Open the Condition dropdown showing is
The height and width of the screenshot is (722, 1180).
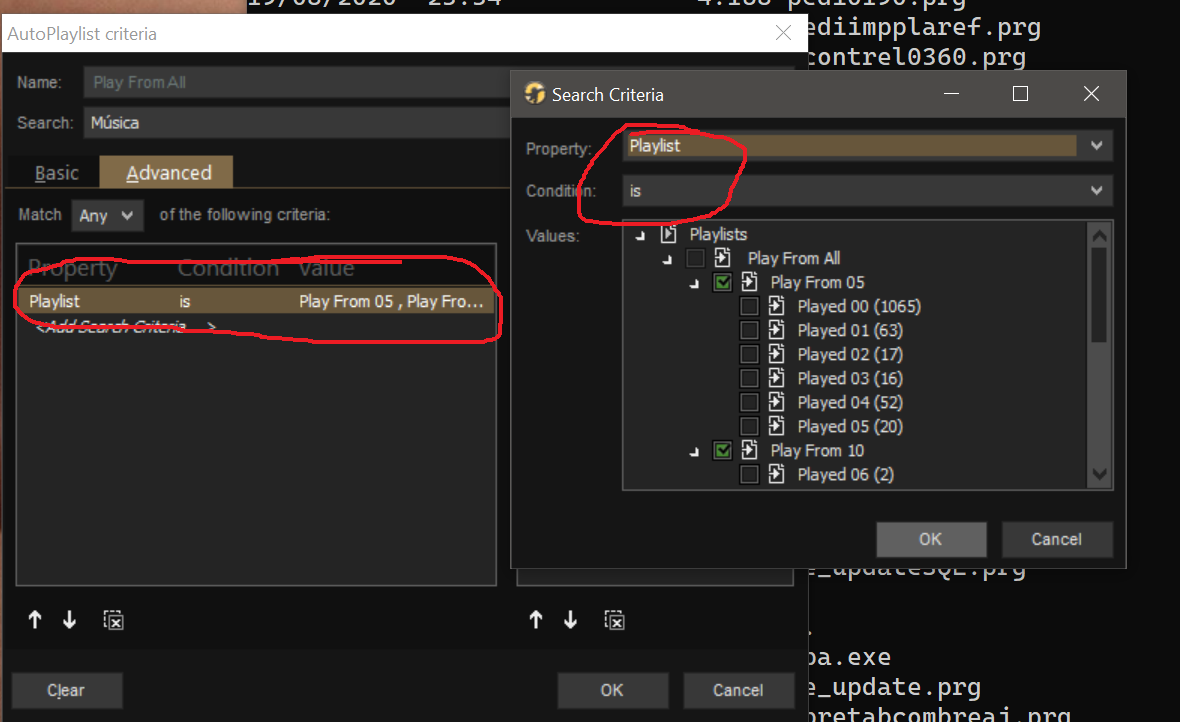pos(868,191)
